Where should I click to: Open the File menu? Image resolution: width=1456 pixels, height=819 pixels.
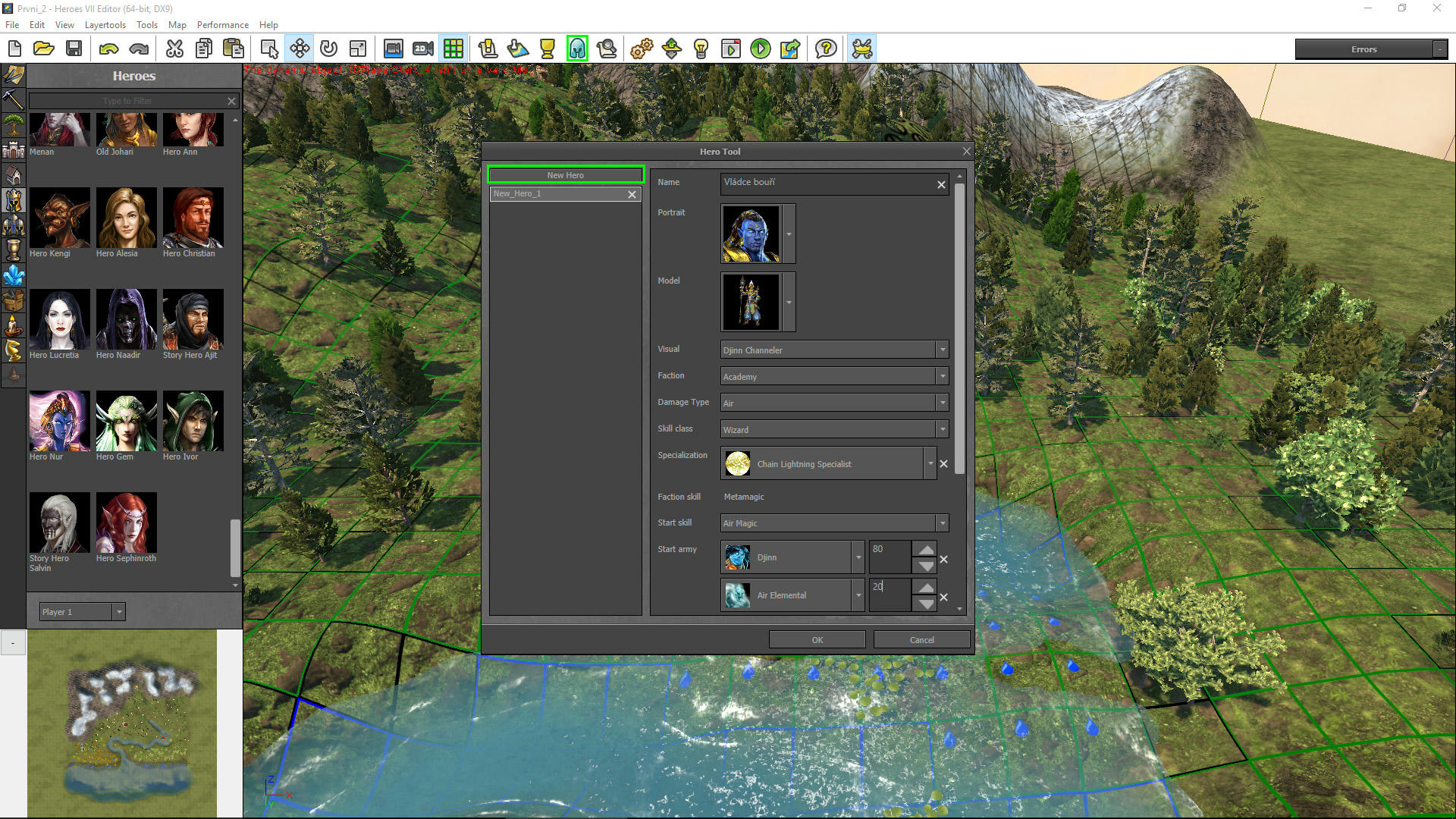[12, 24]
